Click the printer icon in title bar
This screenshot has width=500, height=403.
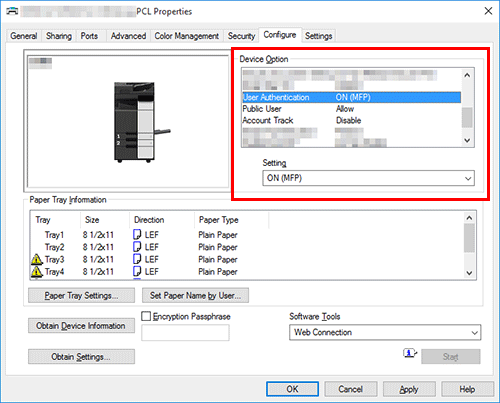point(13,11)
